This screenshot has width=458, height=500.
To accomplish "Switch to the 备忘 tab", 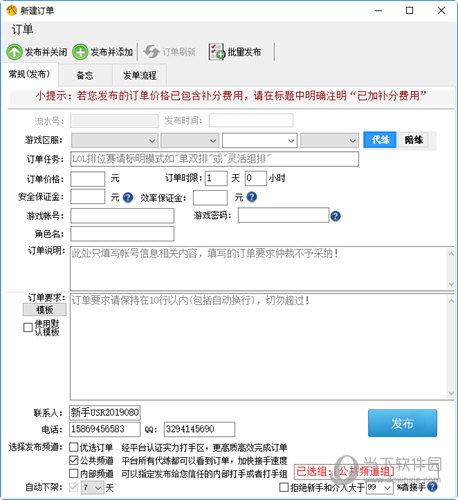I will pyautogui.click(x=85, y=76).
